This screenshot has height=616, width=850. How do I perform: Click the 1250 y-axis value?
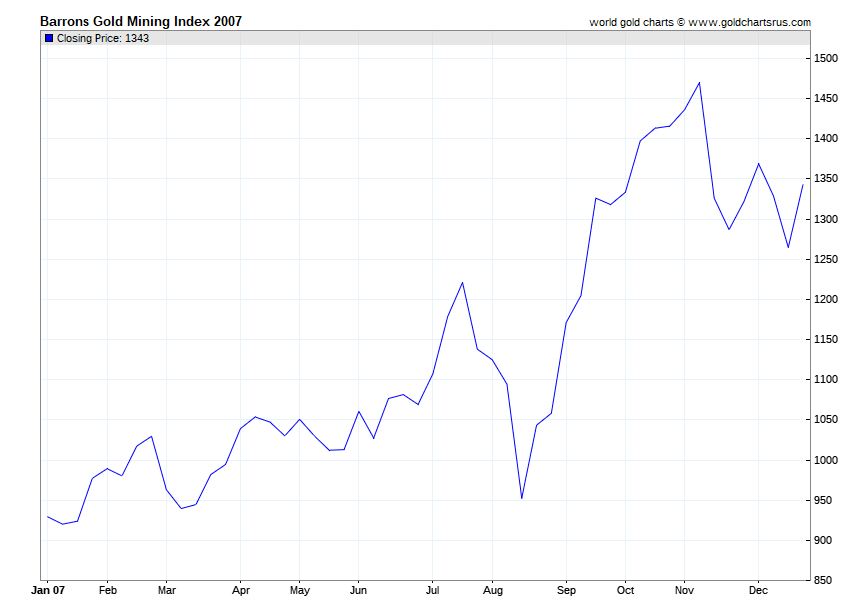point(826,259)
